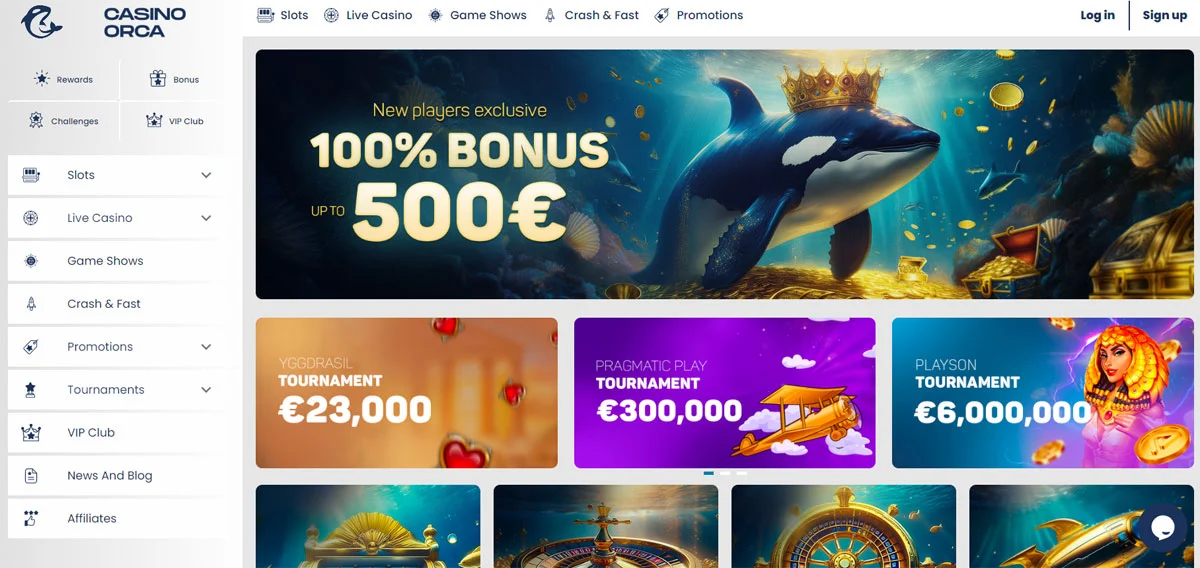Screen dimensions: 1200x568
Task: Expand the Slots sidebar chevron
Action: click(x=206, y=175)
